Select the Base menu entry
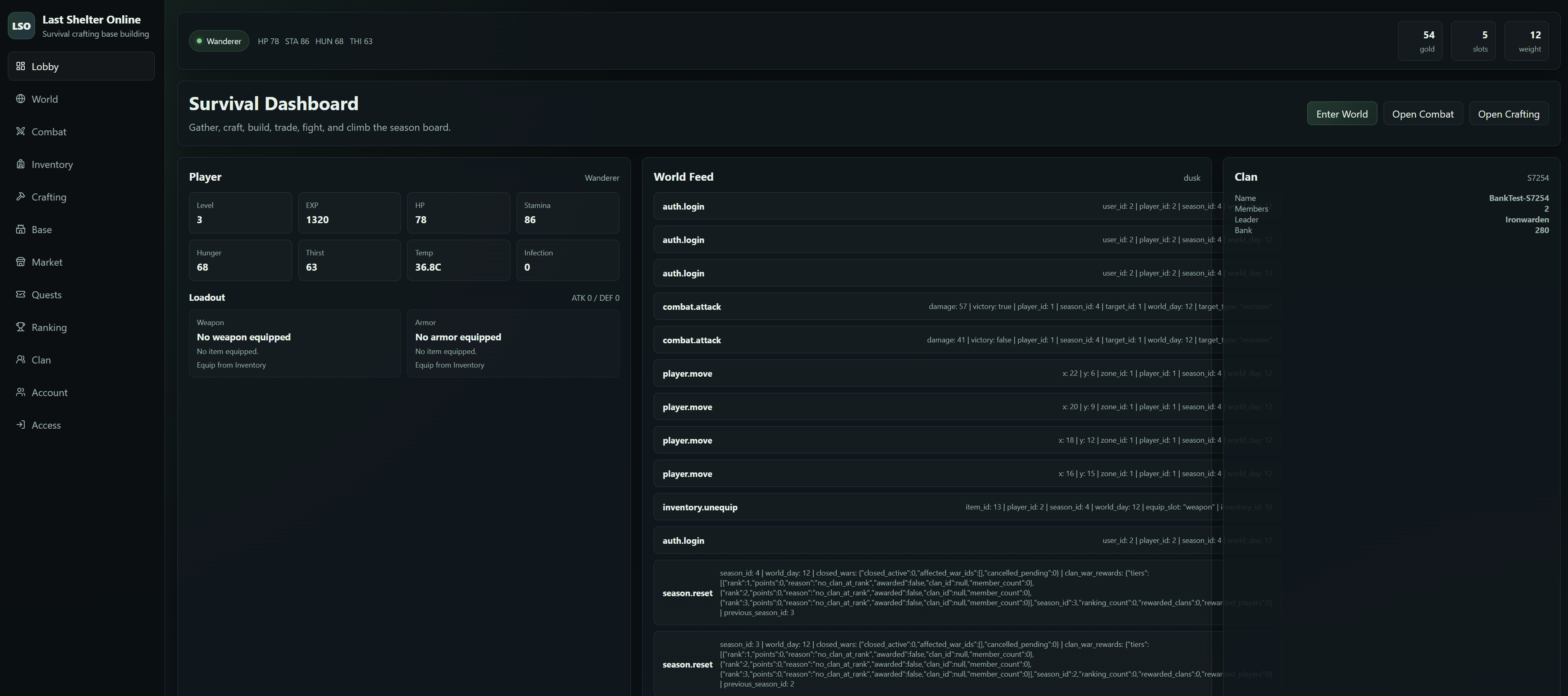The height and width of the screenshot is (696, 1568). [81, 229]
